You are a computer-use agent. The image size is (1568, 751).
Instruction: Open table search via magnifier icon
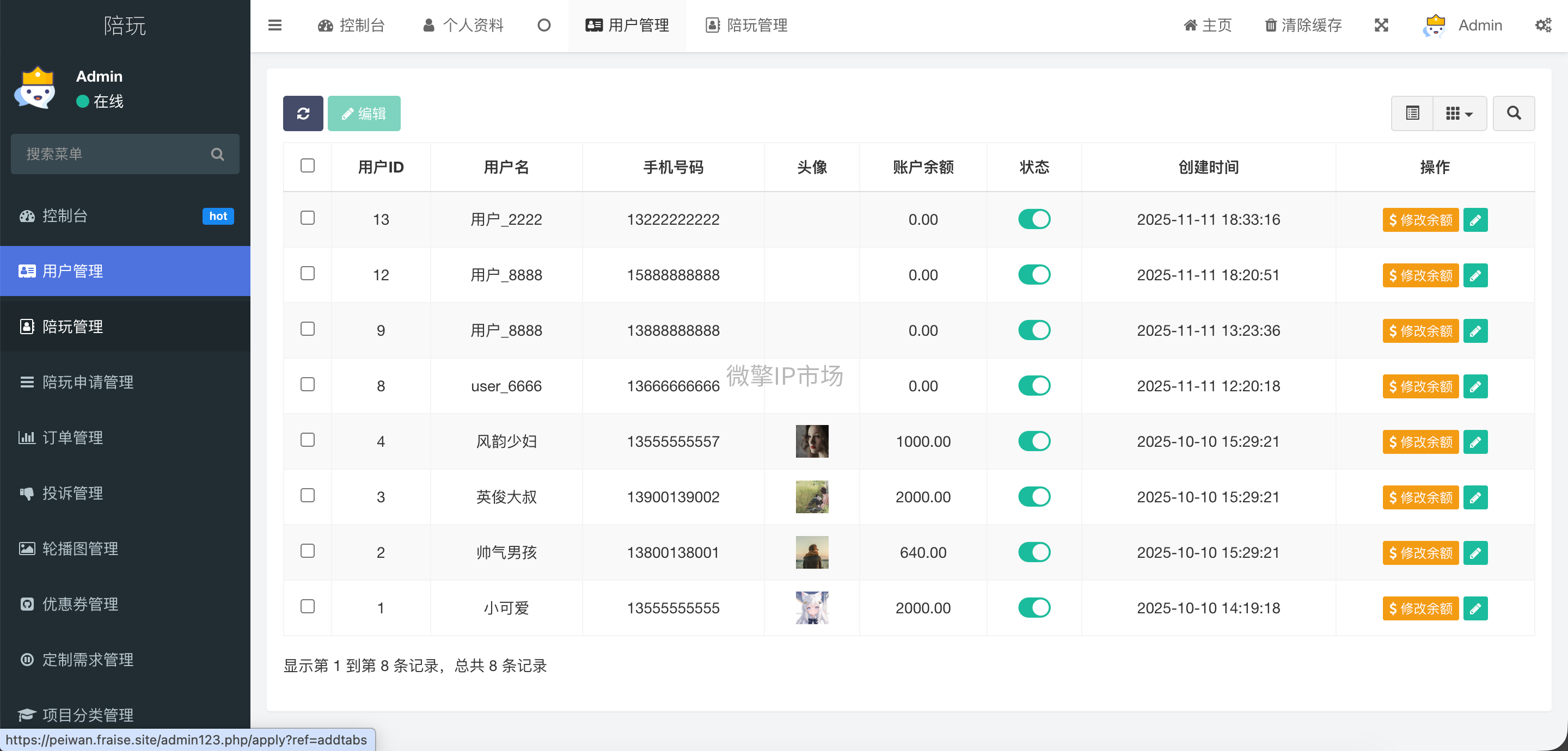click(x=1514, y=113)
